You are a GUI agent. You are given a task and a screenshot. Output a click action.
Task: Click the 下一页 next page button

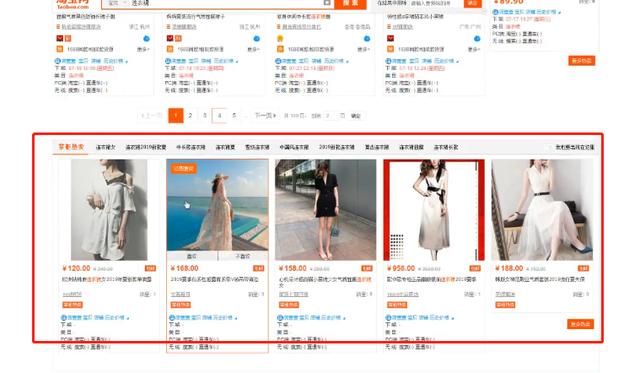[x=265, y=116]
